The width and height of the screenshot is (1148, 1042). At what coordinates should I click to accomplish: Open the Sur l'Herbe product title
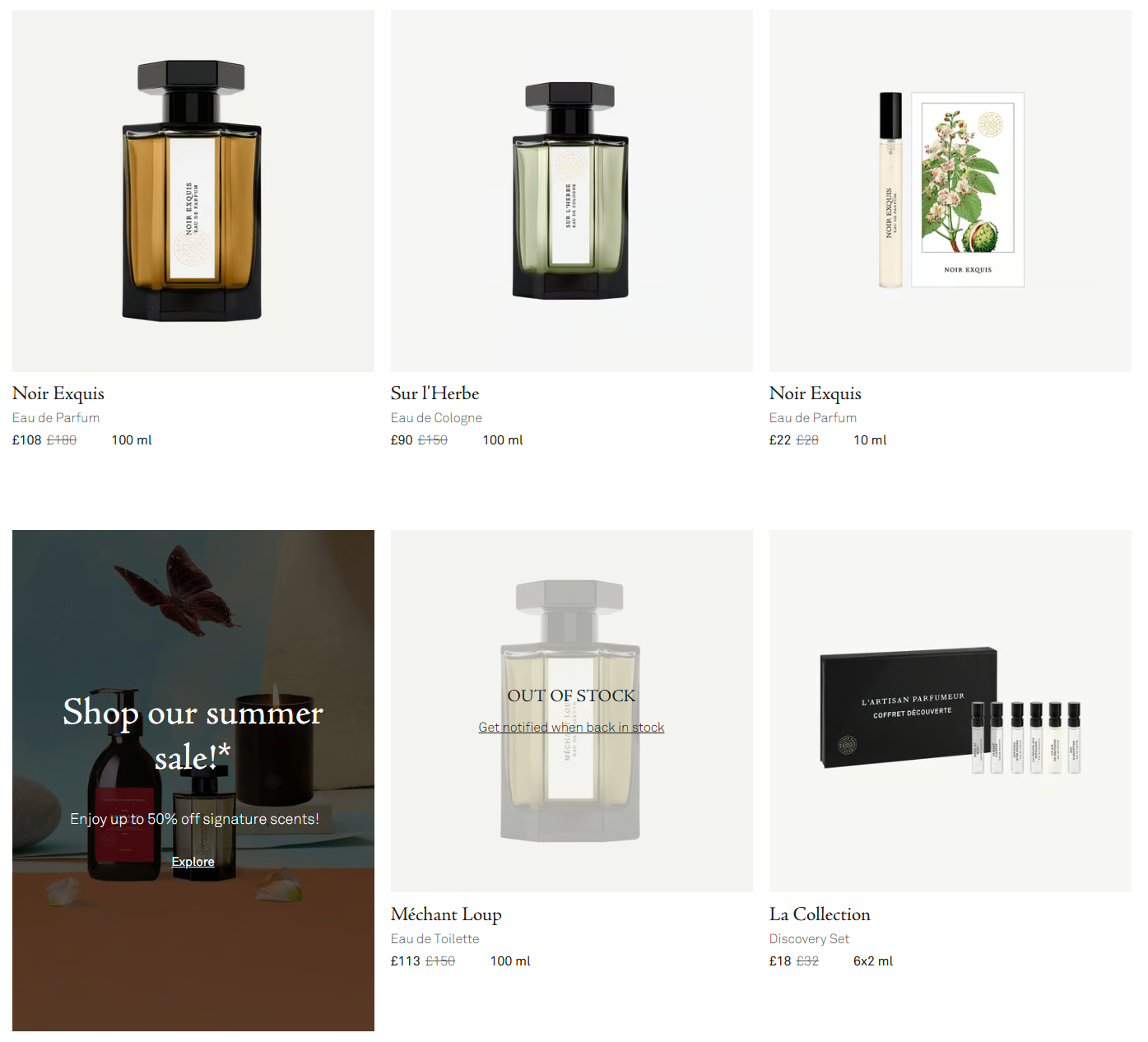pos(435,393)
